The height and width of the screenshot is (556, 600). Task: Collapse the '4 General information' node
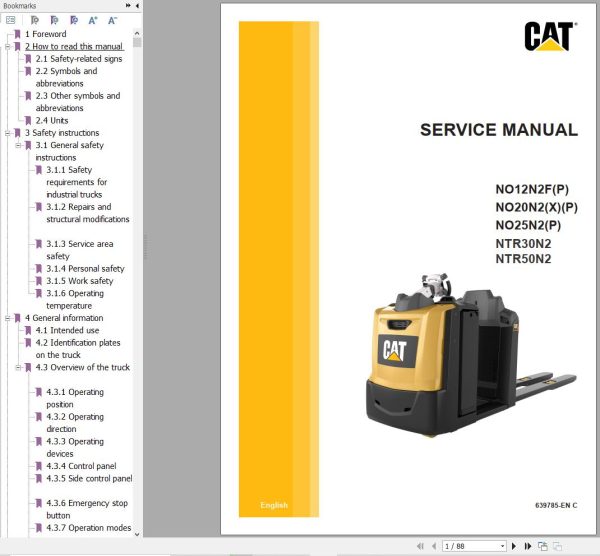(7, 318)
